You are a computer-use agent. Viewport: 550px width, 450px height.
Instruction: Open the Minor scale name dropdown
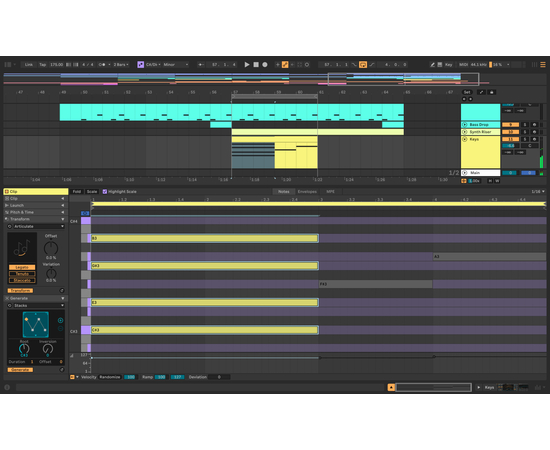[x=176, y=65]
